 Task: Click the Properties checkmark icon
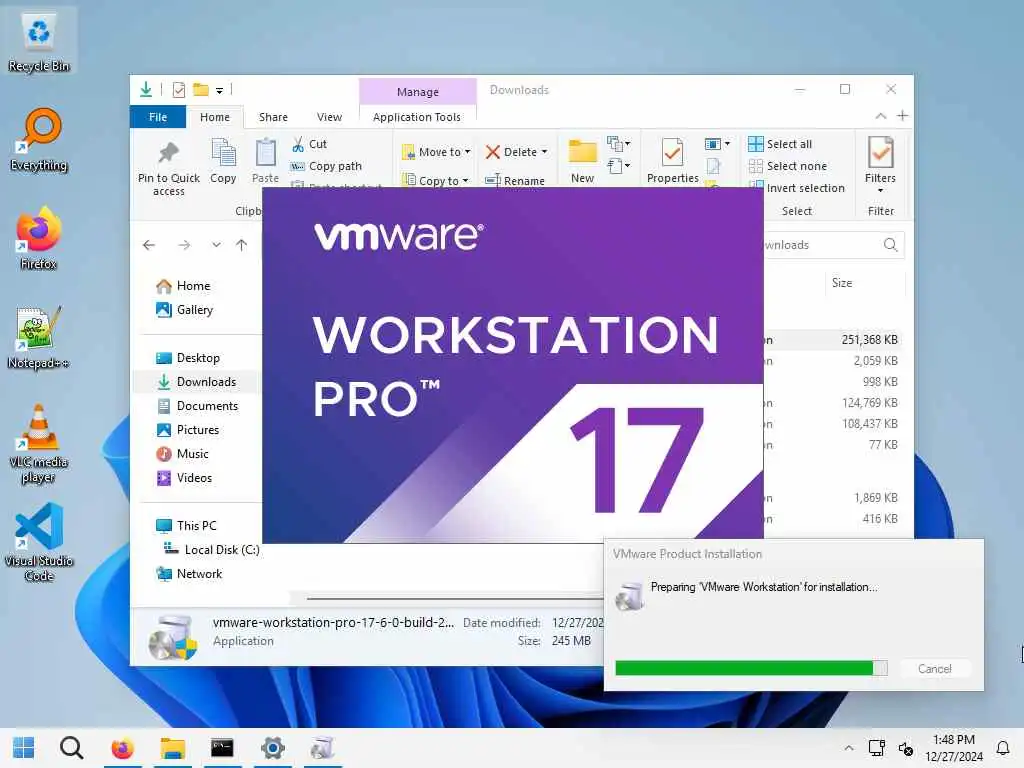pos(672,152)
